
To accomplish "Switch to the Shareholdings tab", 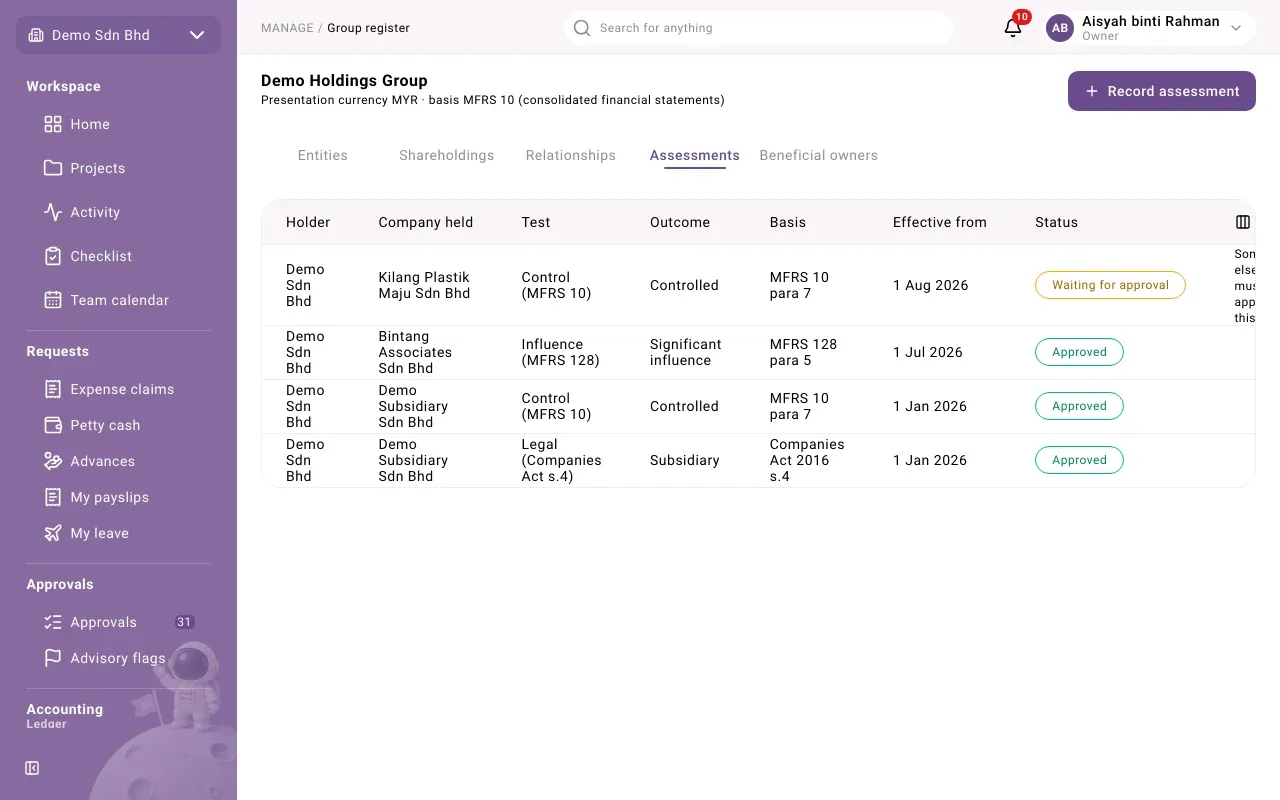I will pos(447,155).
